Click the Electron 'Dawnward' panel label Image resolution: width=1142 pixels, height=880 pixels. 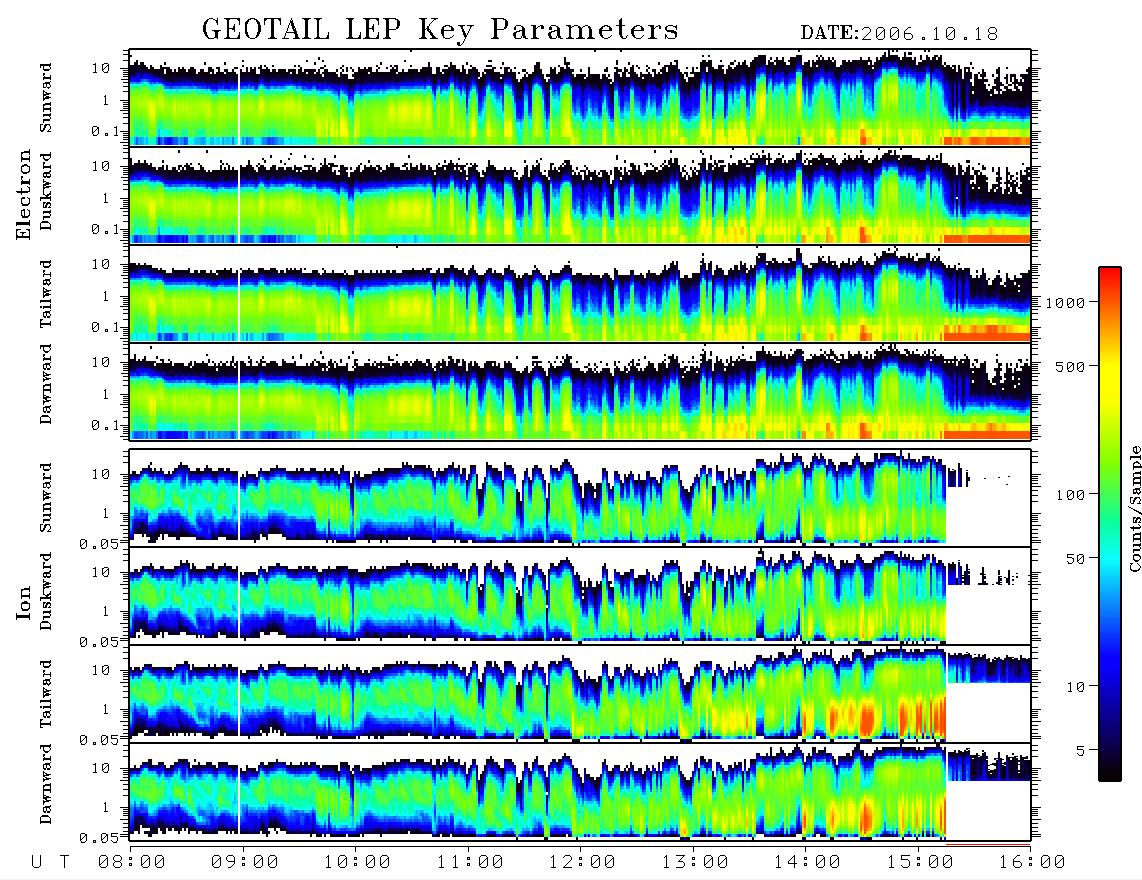pos(46,384)
